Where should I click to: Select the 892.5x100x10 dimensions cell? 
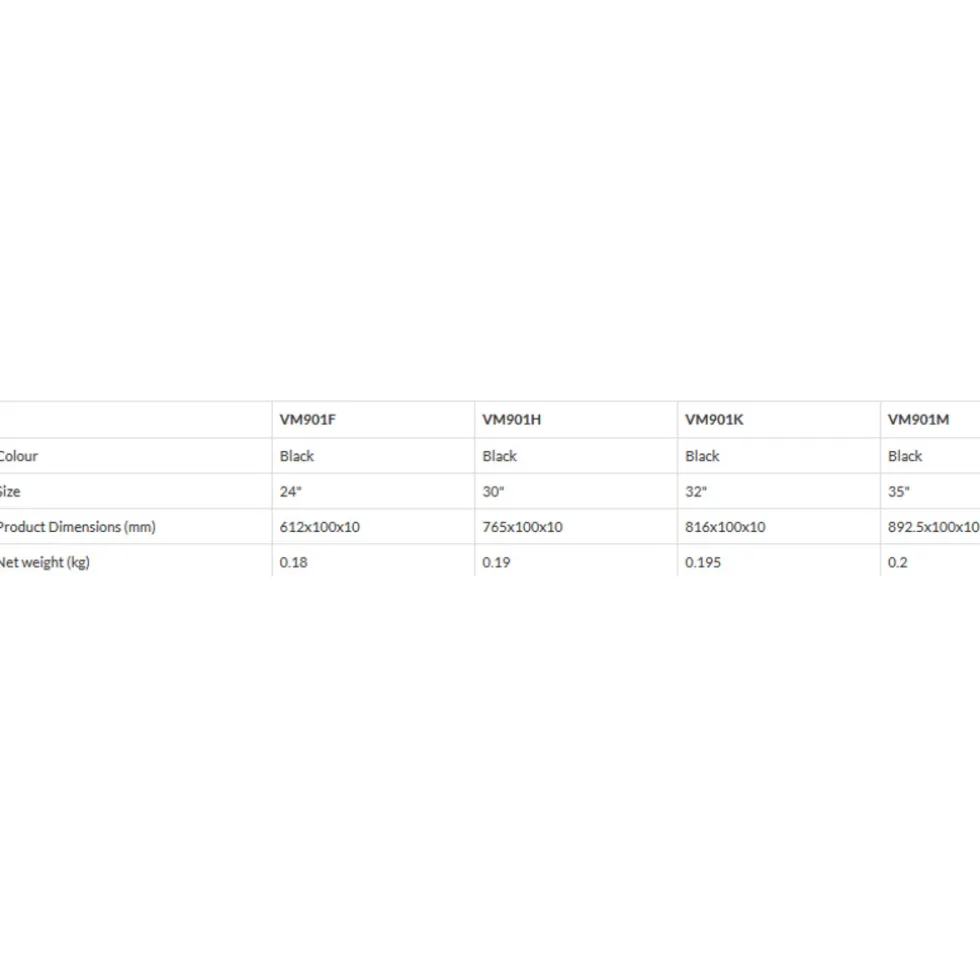[933, 527]
